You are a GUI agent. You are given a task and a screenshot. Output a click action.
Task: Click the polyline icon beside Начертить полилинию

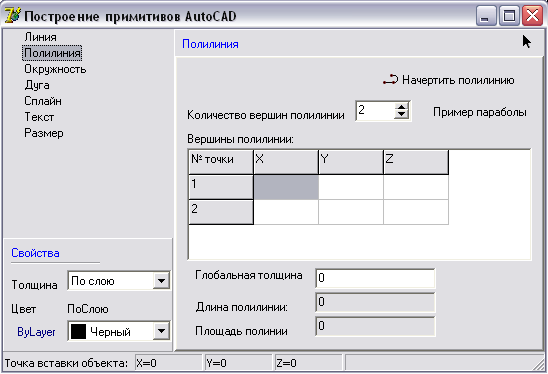point(390,80)
